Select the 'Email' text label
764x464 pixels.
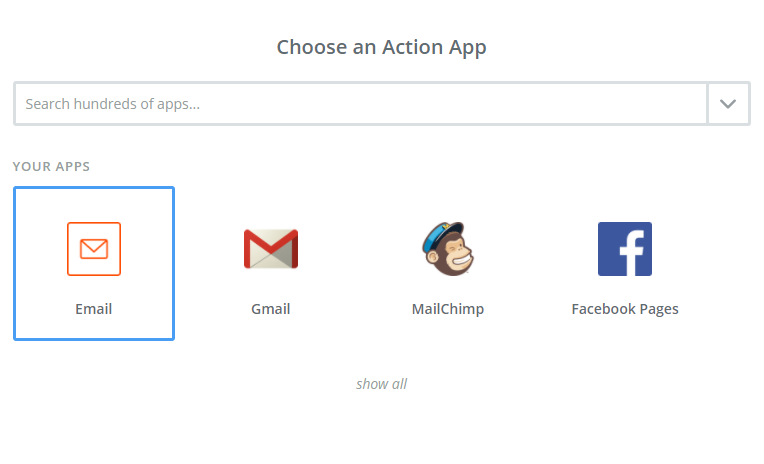click(94, 309)
